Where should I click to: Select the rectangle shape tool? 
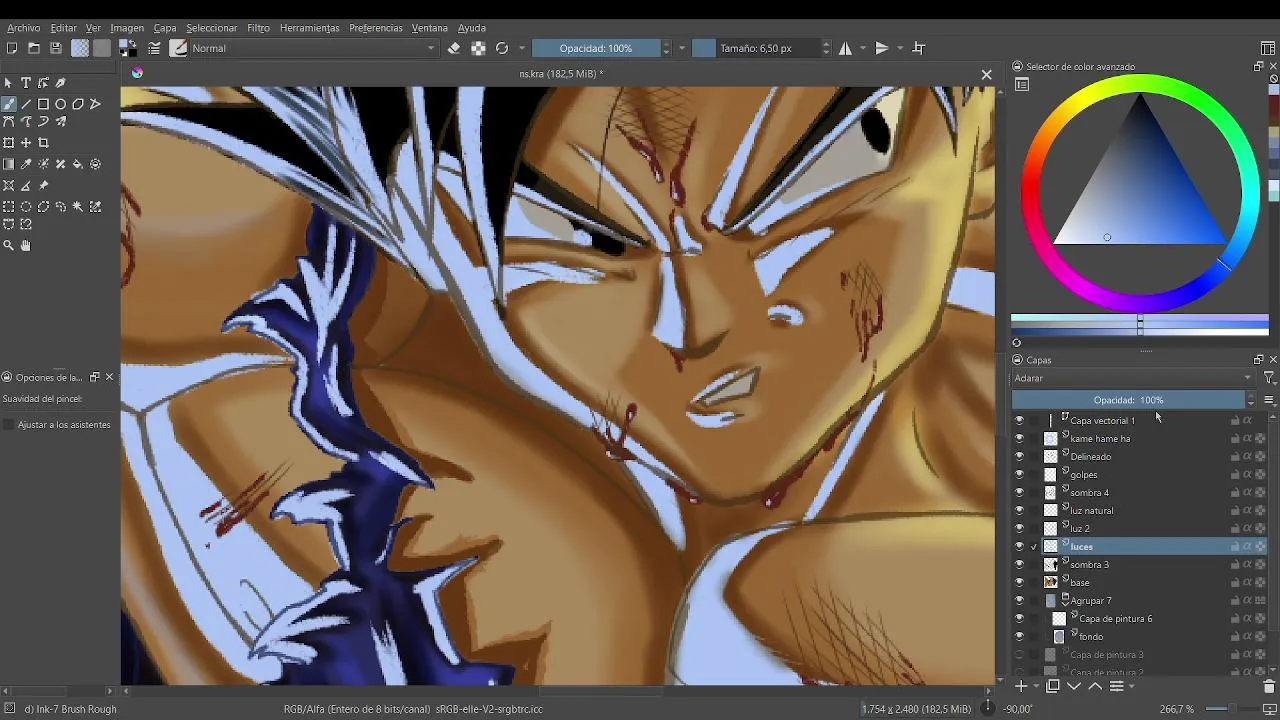[x=43, y=104]
